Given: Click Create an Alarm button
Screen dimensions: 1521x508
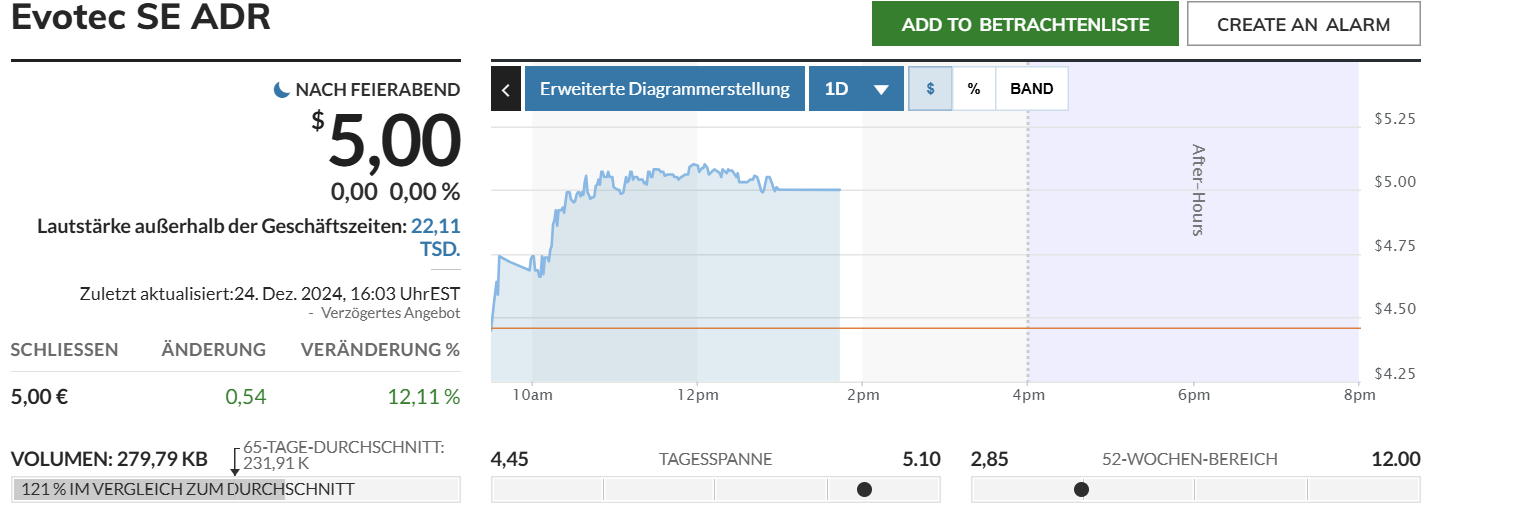Looking at the screenshot, I should [1303, 24].
